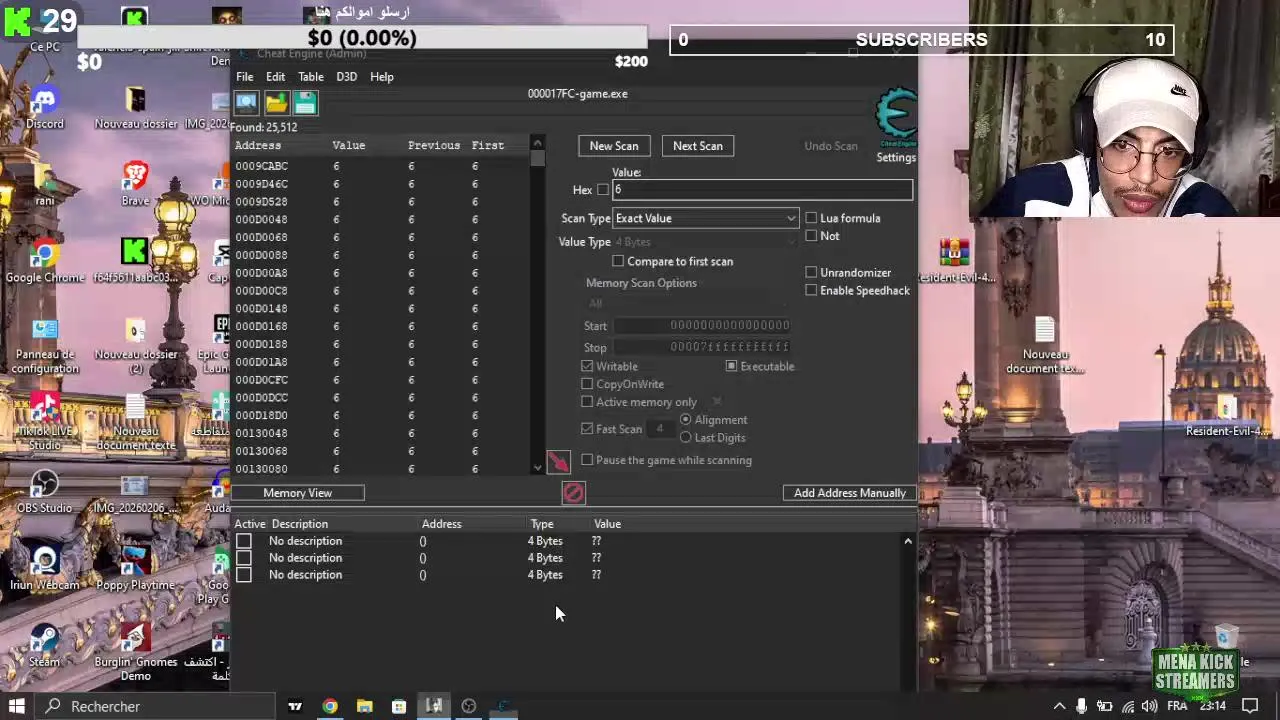
Task: Toggle the Writable checkbox
Action: click(x=587, y=367)
